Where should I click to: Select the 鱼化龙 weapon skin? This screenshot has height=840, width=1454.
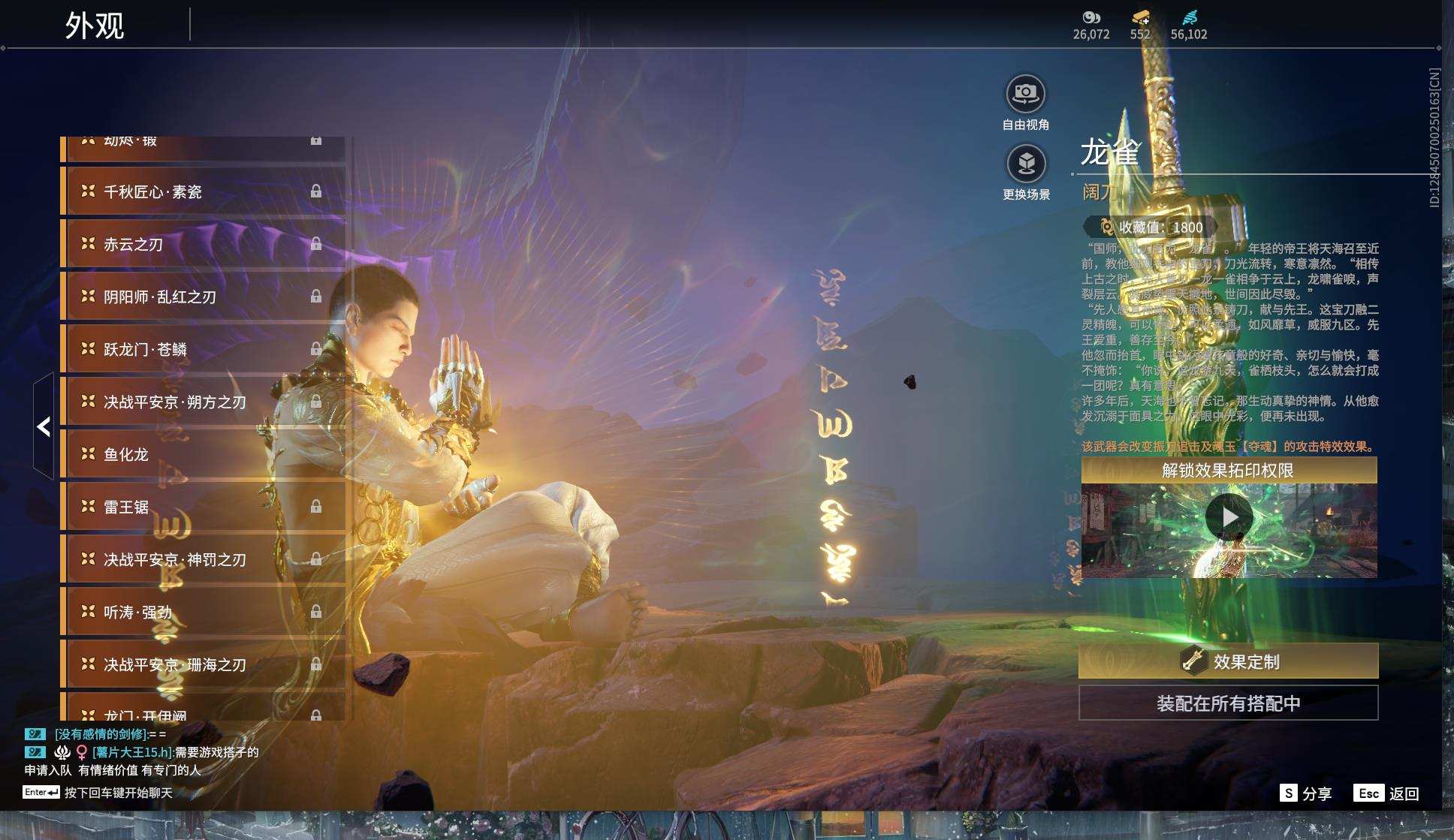pyautogui.click(x=203, y=454)
